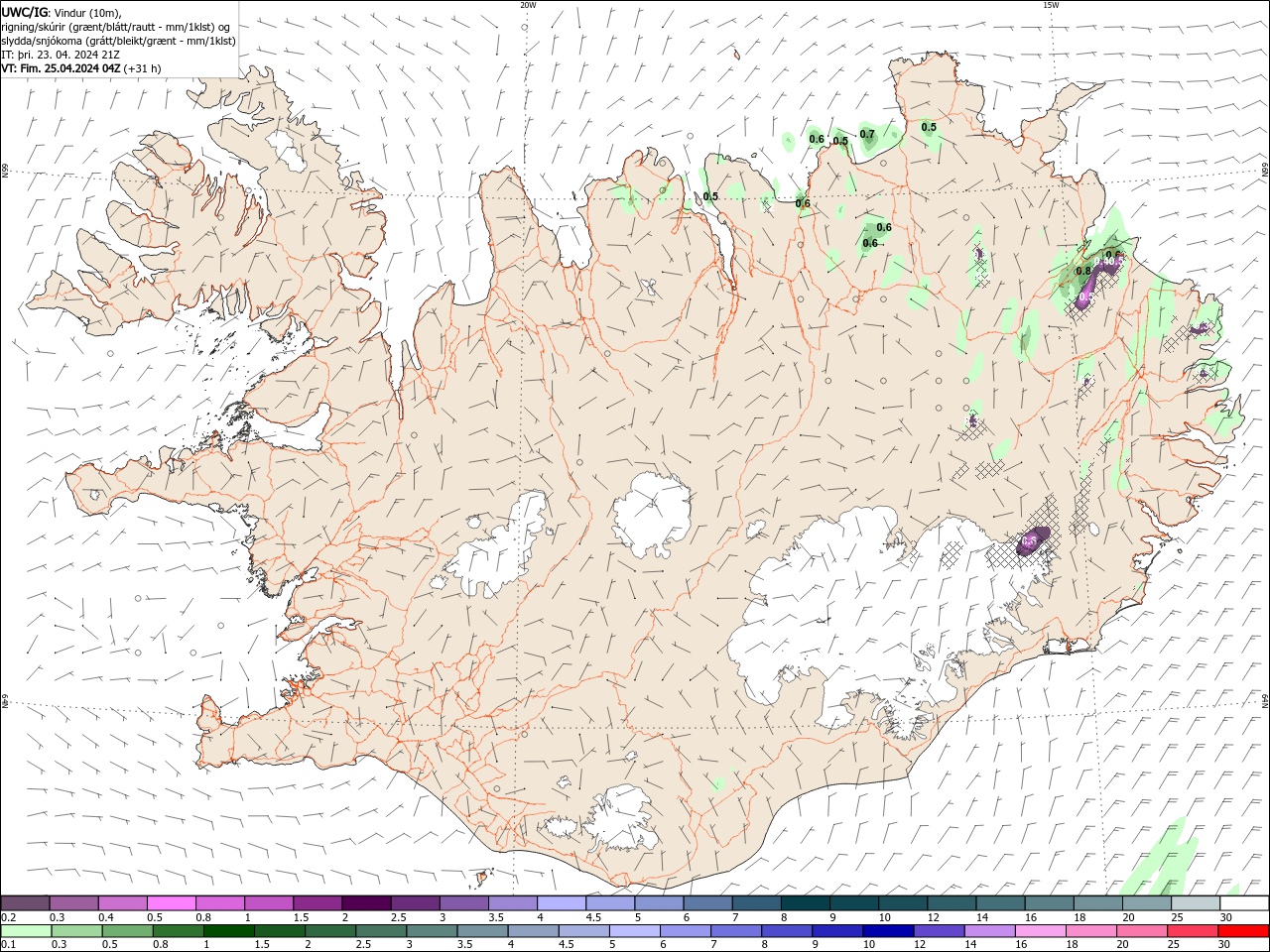Click darkest green swatch between 1 and 1.5, lower row
Screen dimensions: 1270x952
click(x=228, y=931)
